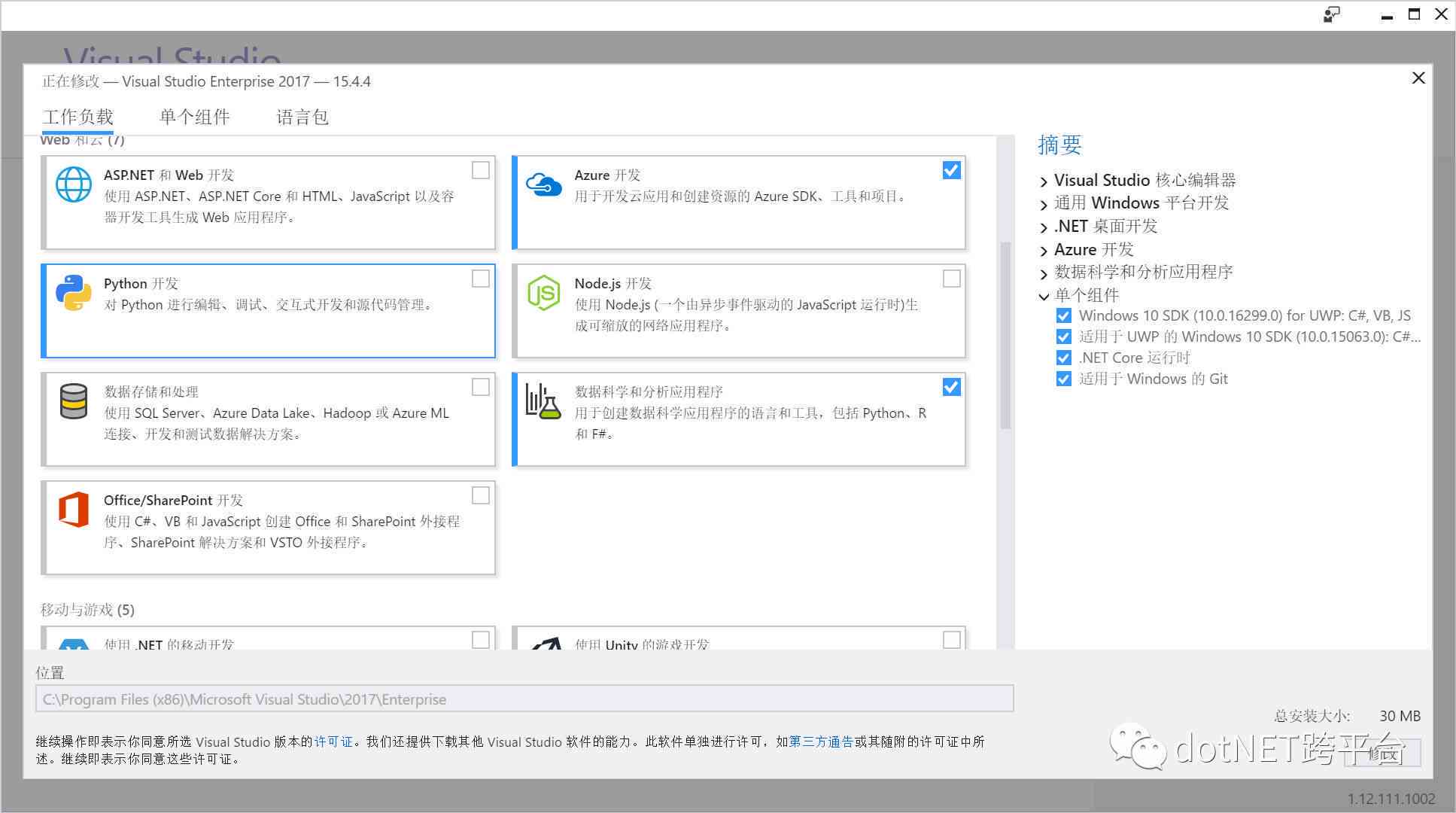Collapse 单个组件 summary section
The image size is (1456, 813).
coord(1044,297)
